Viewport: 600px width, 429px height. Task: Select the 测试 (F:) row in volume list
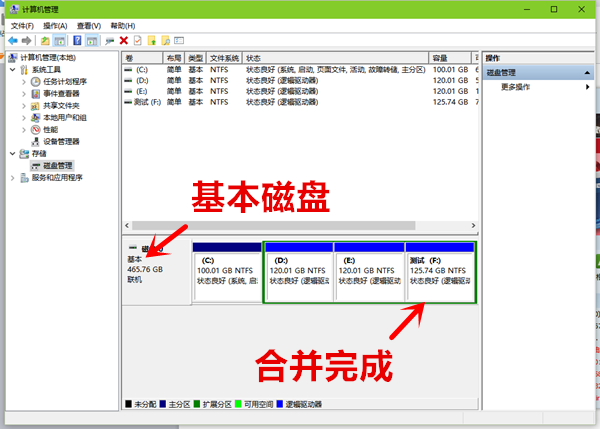300,102
